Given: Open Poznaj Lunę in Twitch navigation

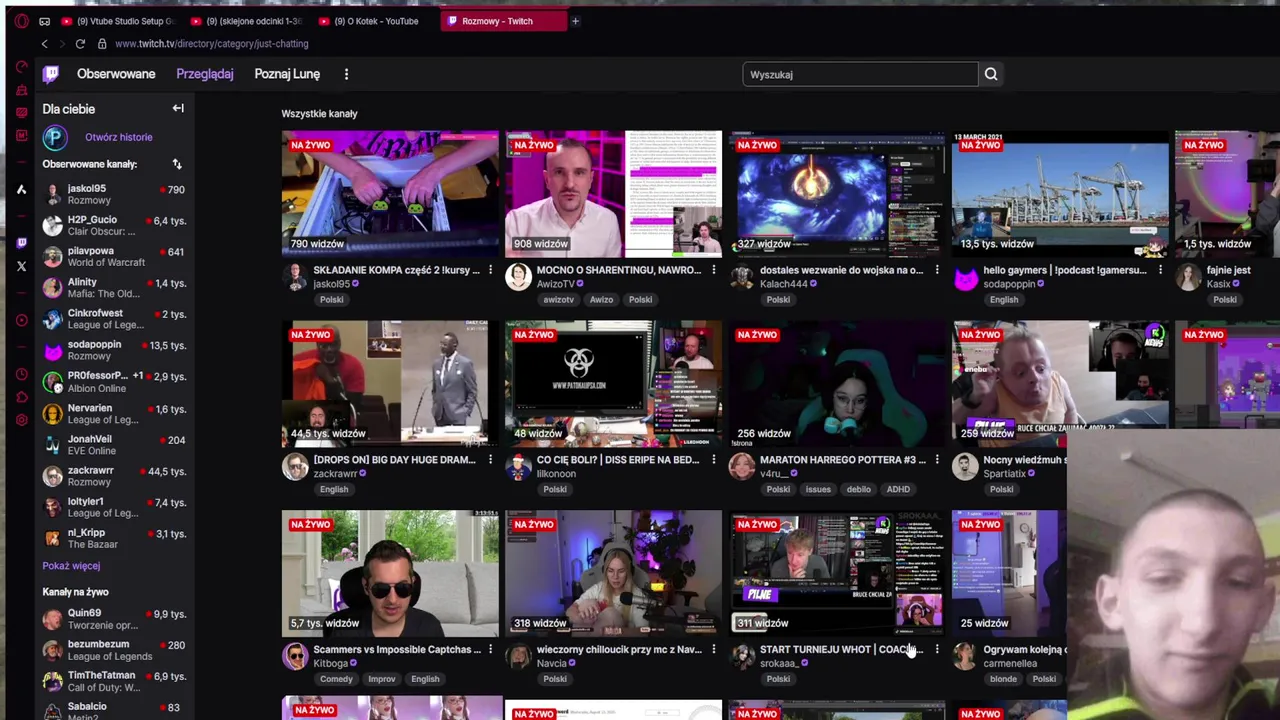Looking at the screenshot, I should 287,74.
